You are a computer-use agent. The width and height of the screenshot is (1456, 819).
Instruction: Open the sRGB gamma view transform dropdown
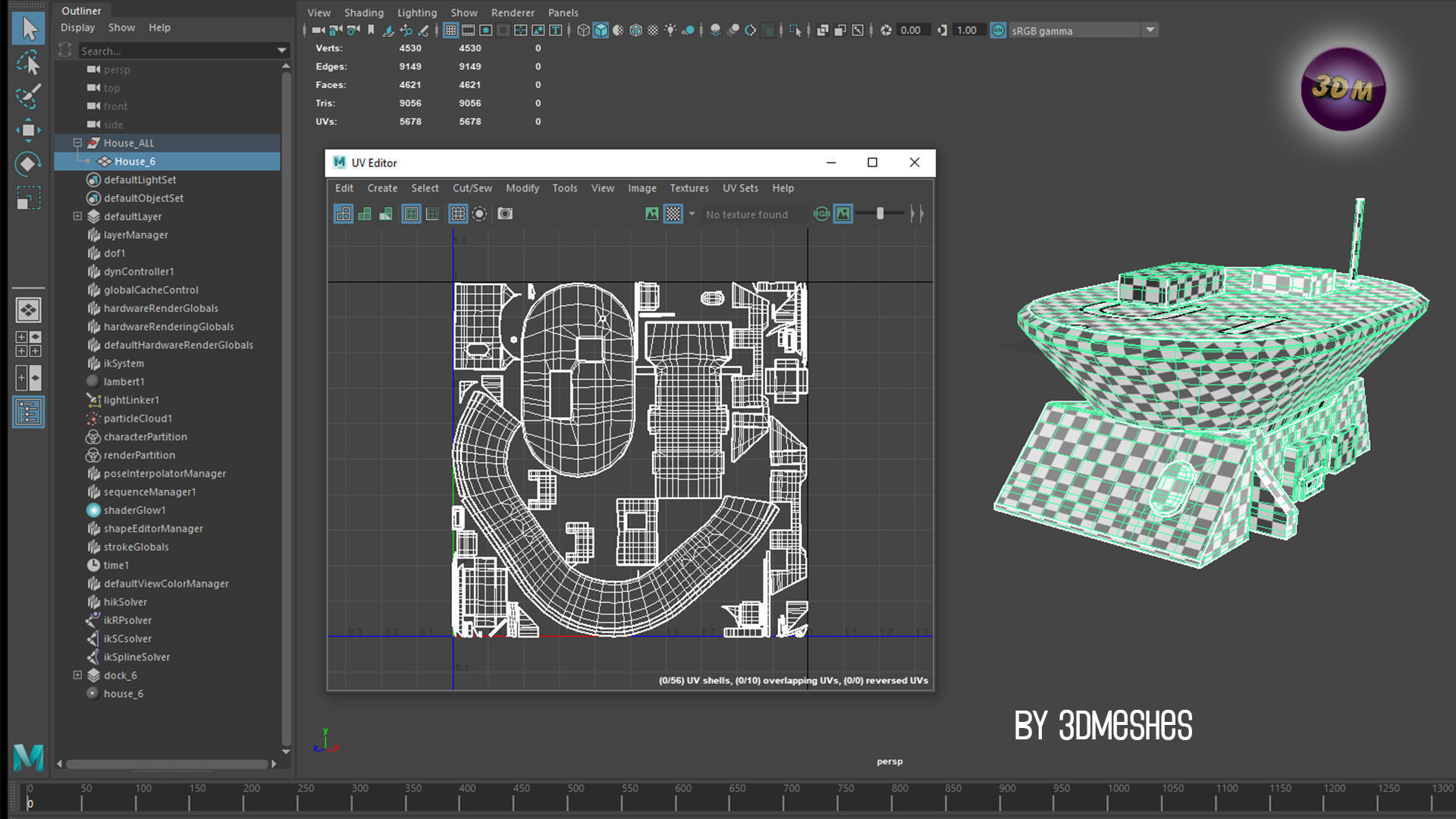1150,30
